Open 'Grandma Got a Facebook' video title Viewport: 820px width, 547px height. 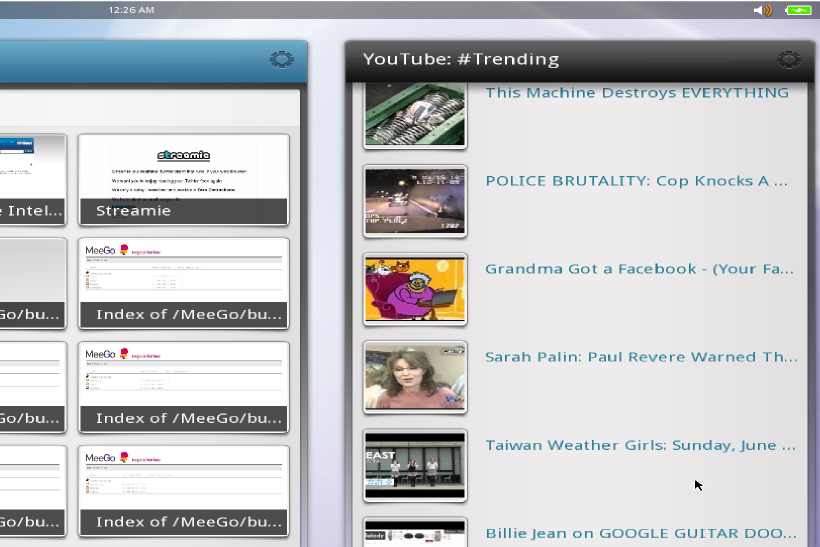[x=640, y=269]
